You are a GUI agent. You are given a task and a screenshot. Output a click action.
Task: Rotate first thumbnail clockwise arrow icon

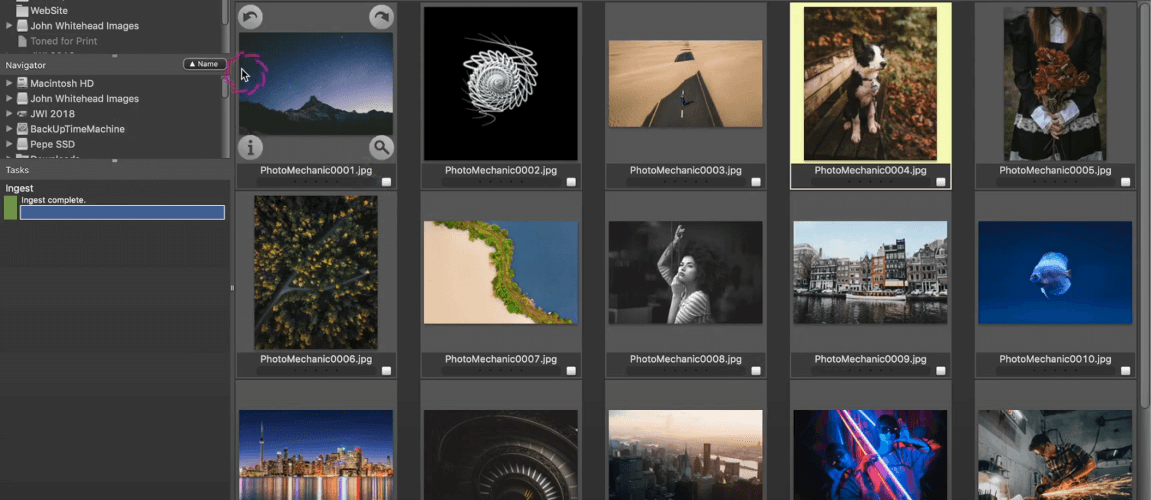[x=381, y=16]
